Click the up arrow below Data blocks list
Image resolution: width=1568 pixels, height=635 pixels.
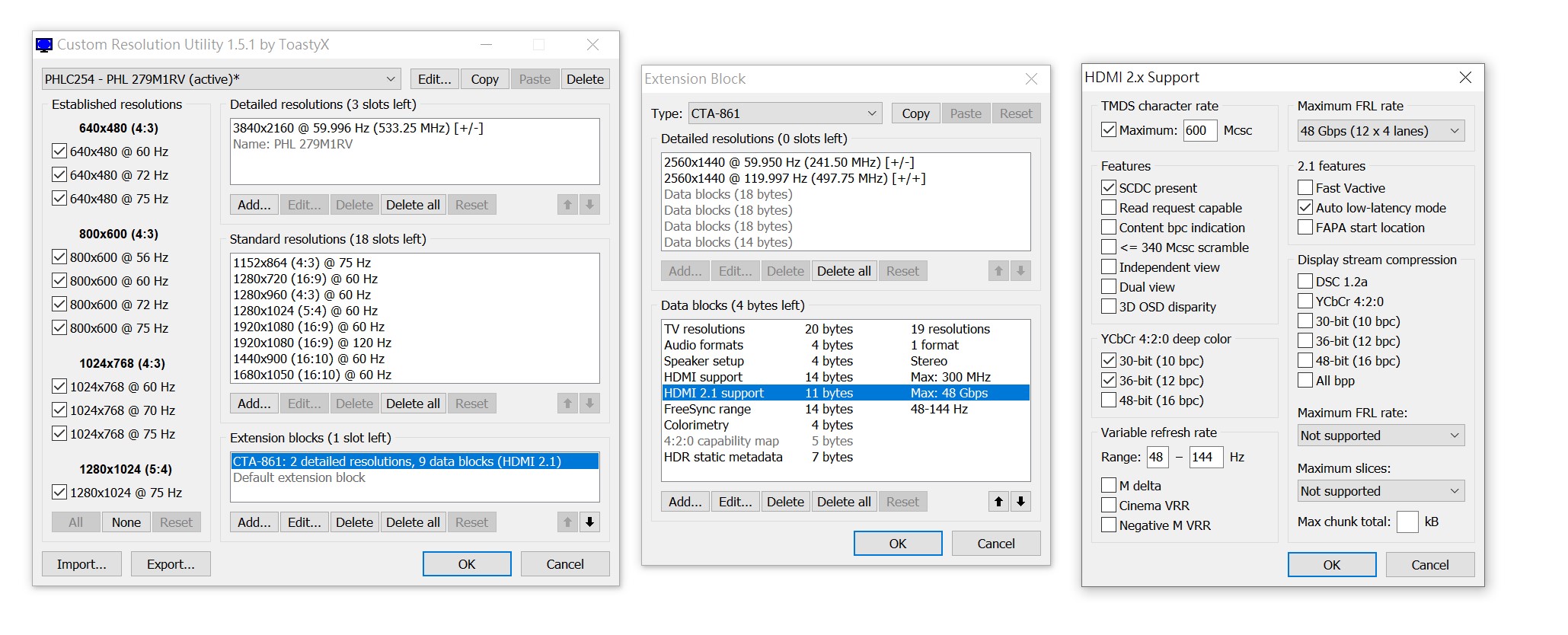tap(998, 502)
